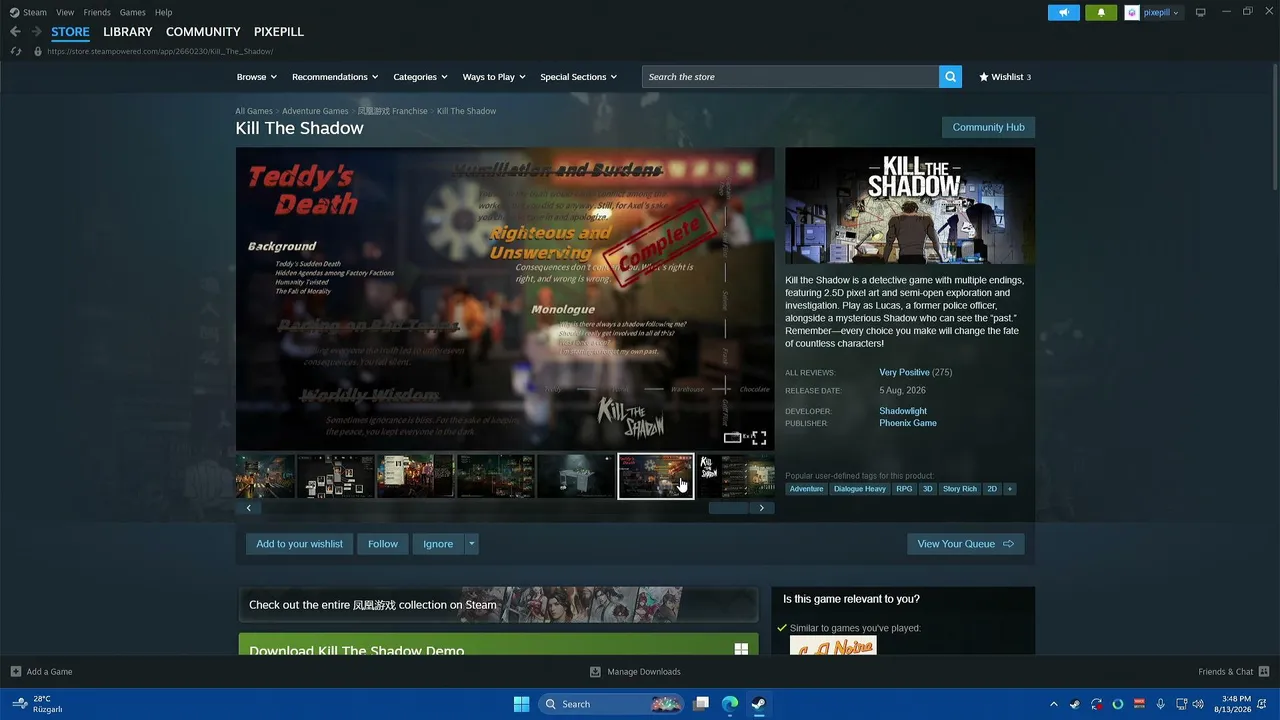Select the RPG tag
The width and height of the screenshot is (1280, 720).
[x=904, y=489]
